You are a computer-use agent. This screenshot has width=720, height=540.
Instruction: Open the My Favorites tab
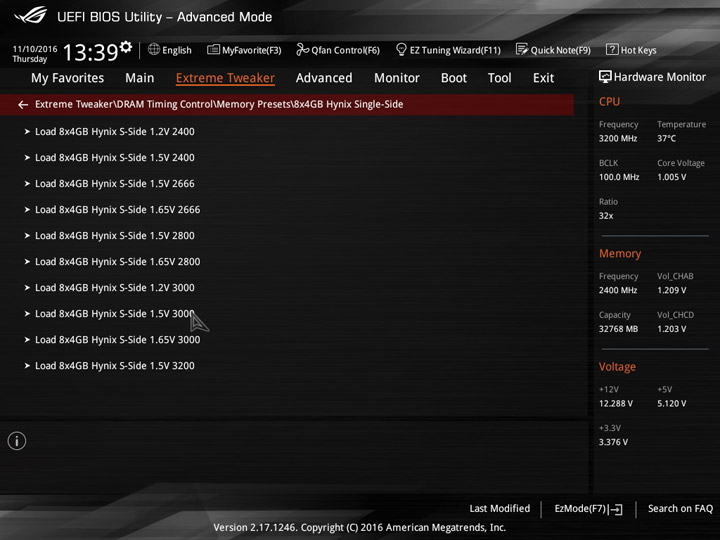pyautogui.click(x=68, y=78)
